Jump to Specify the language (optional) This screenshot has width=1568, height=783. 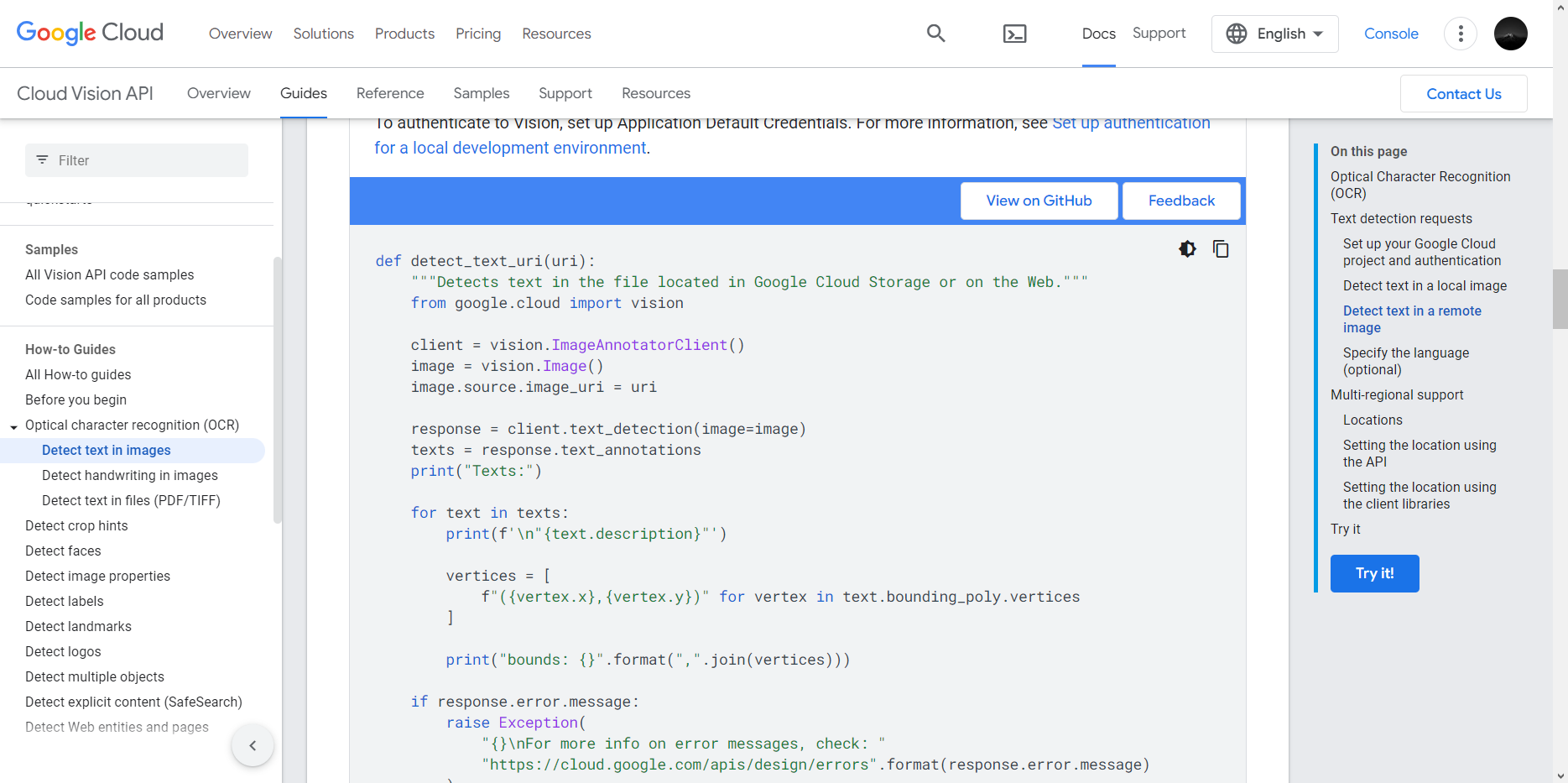[1405, 361]
